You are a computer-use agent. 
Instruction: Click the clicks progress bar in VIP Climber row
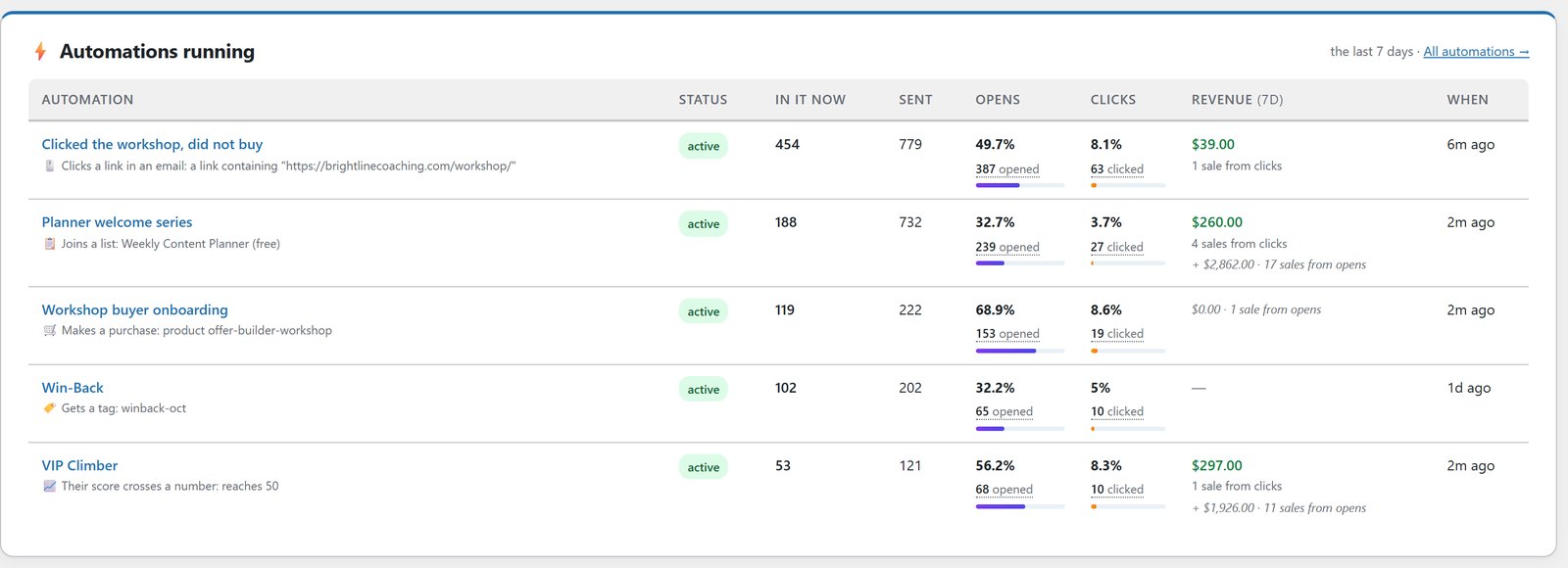pyautogui.click(x=1128, y=506)
